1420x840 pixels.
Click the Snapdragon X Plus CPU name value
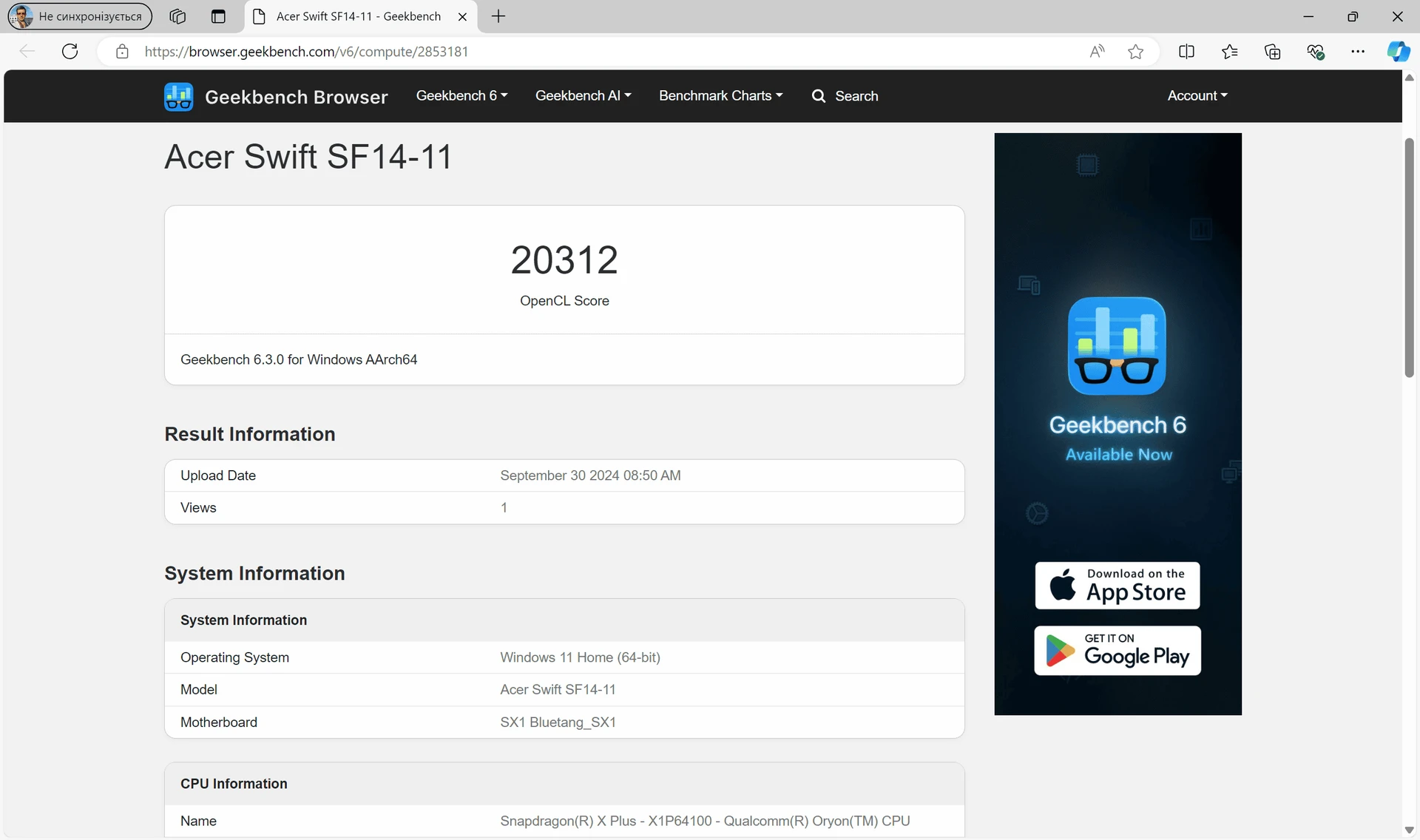tap(705, 821)
